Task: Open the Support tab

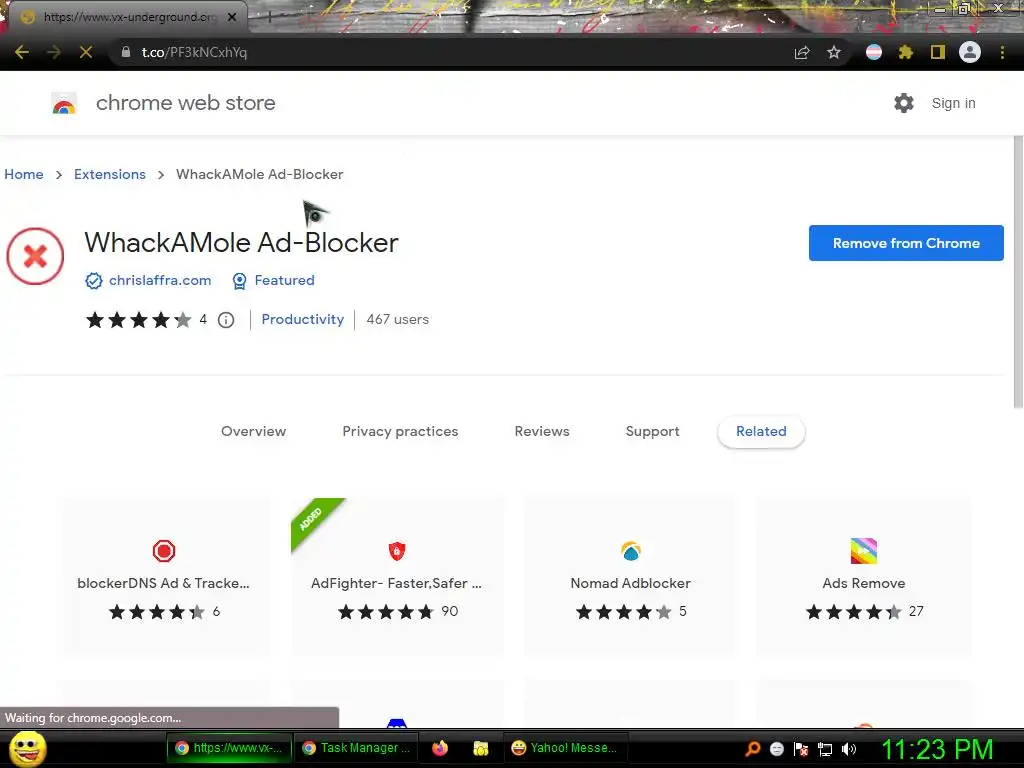Action: tap(652, 432)
